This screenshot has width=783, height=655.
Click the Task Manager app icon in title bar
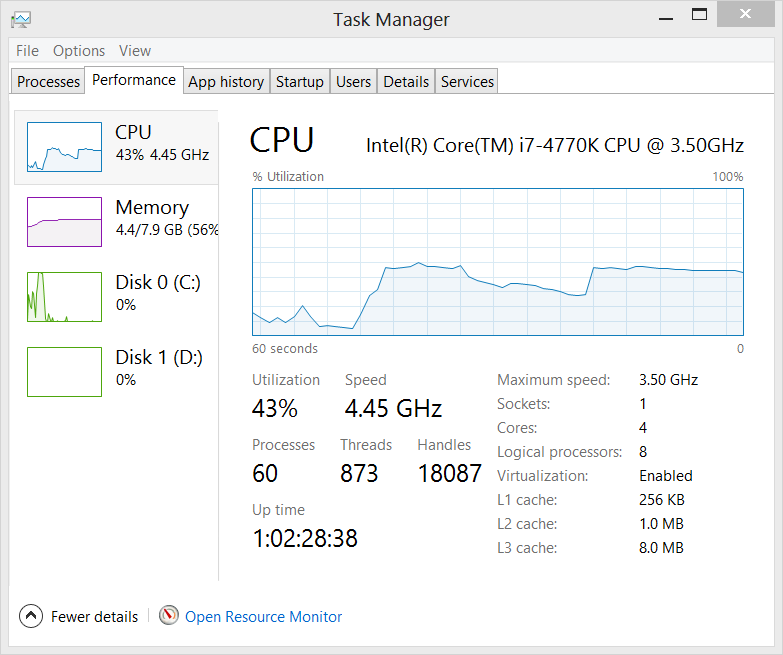(21, 19)
